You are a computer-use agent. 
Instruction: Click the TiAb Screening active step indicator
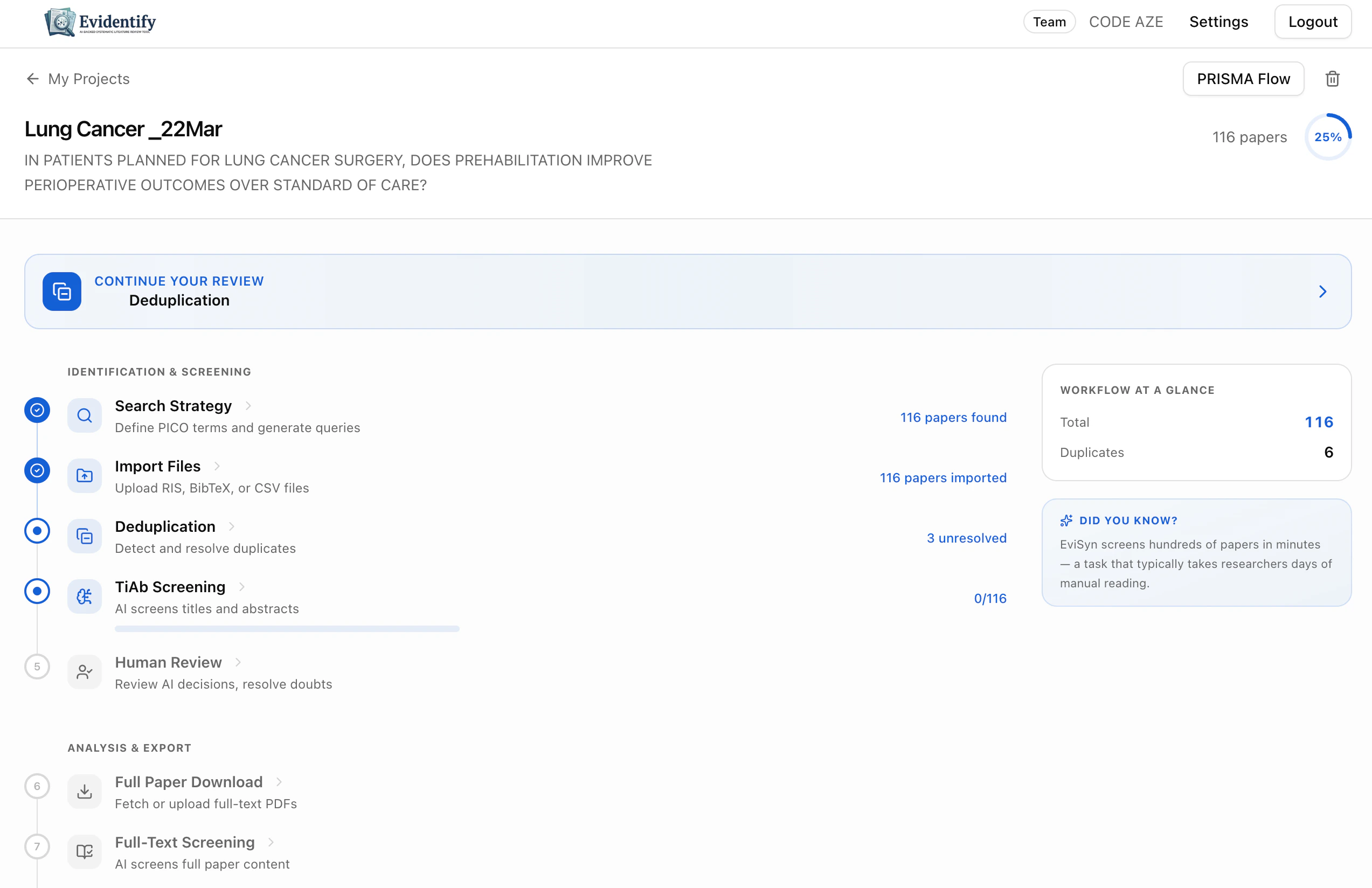click(37, 591)
